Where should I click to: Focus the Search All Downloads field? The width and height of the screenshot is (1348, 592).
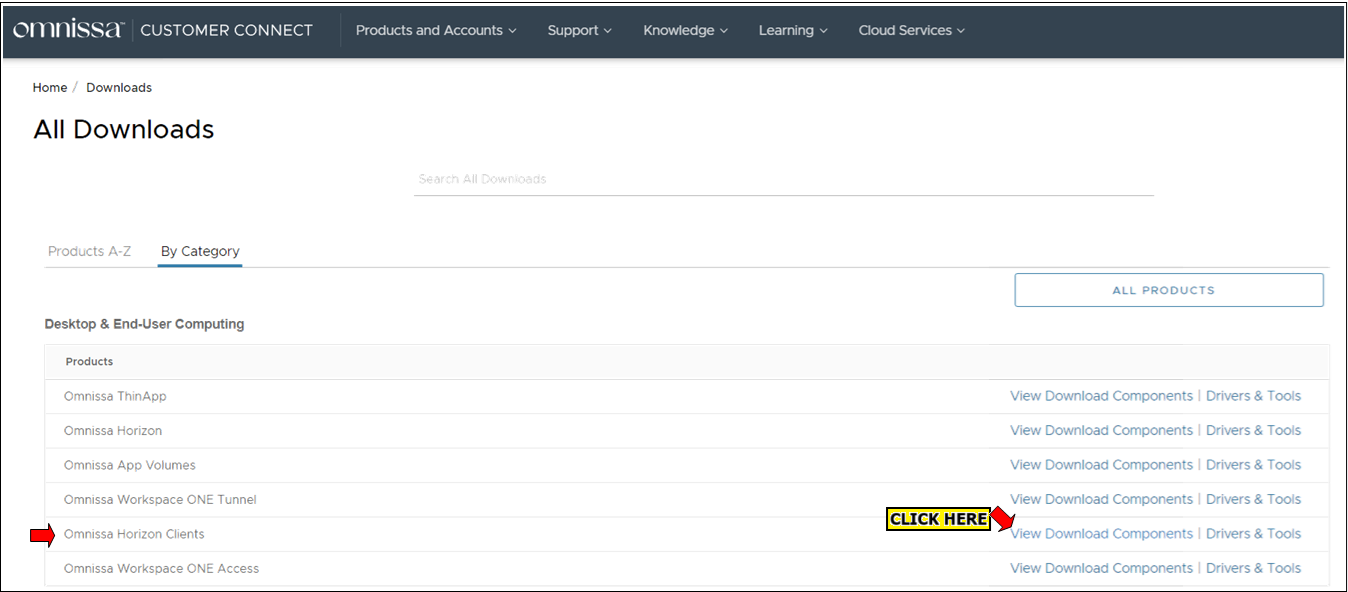(x=784, y=179)
